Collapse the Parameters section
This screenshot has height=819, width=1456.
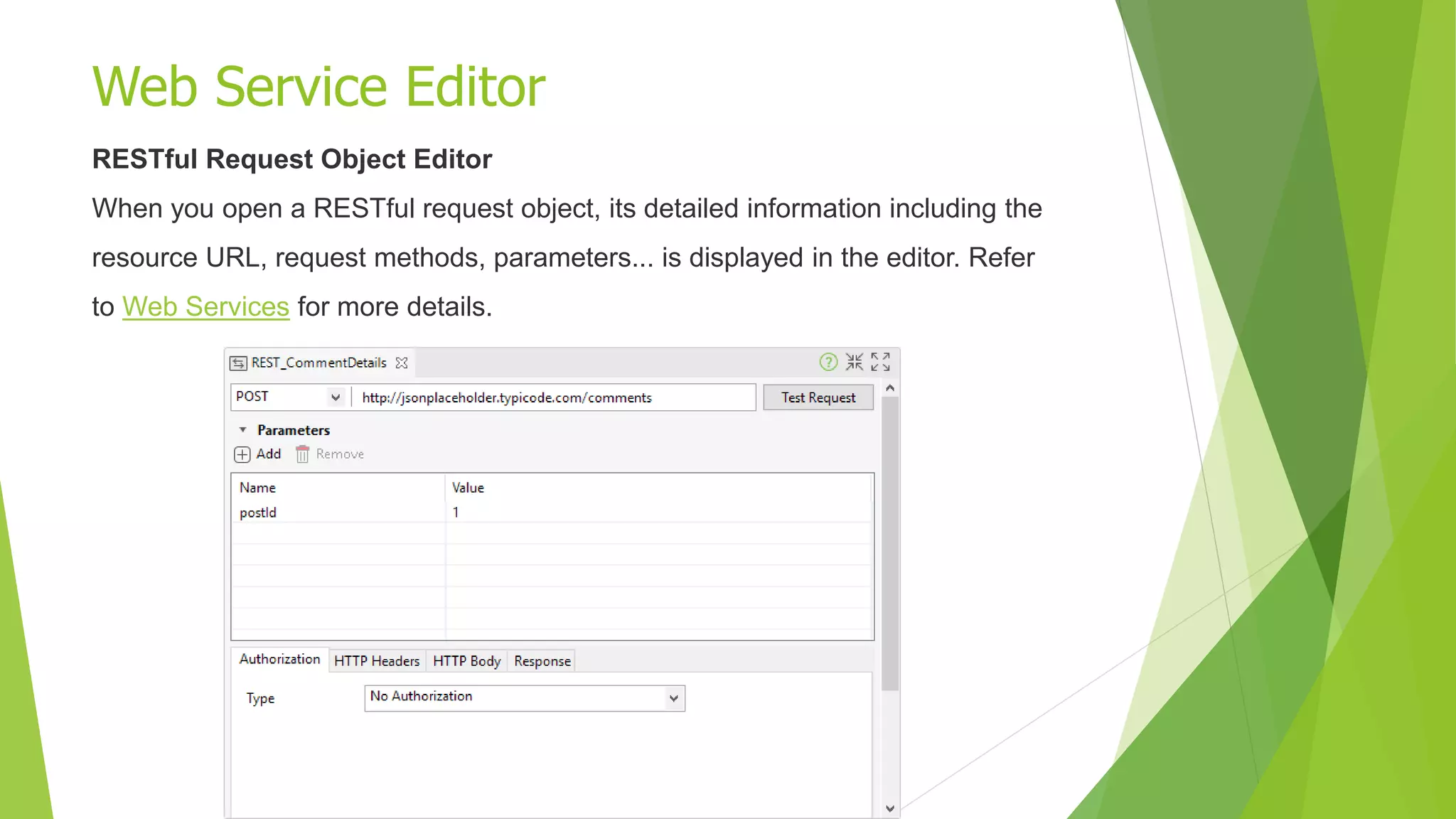[242, 430]
